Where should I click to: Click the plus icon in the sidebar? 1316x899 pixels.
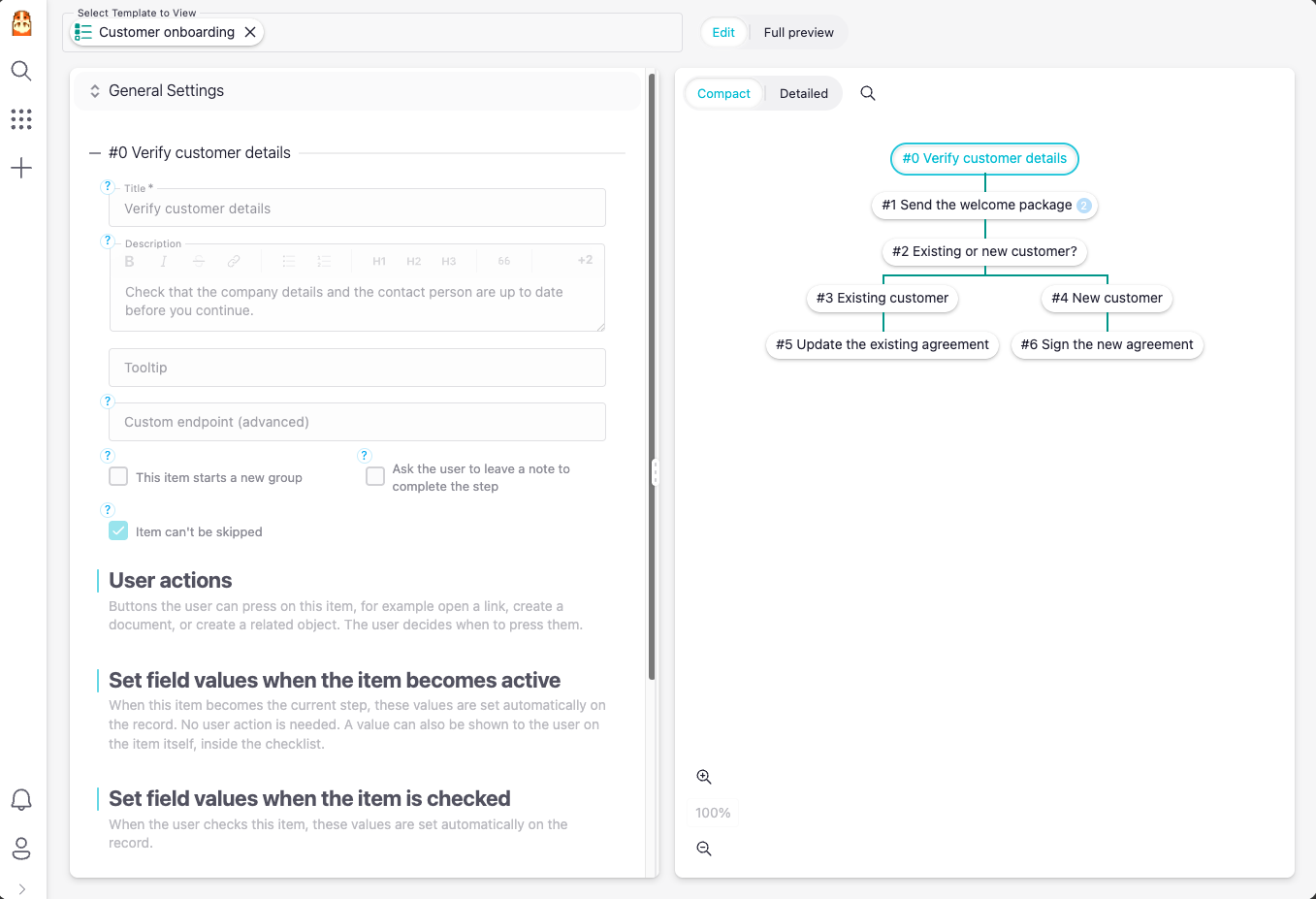(x=21, y=168)
